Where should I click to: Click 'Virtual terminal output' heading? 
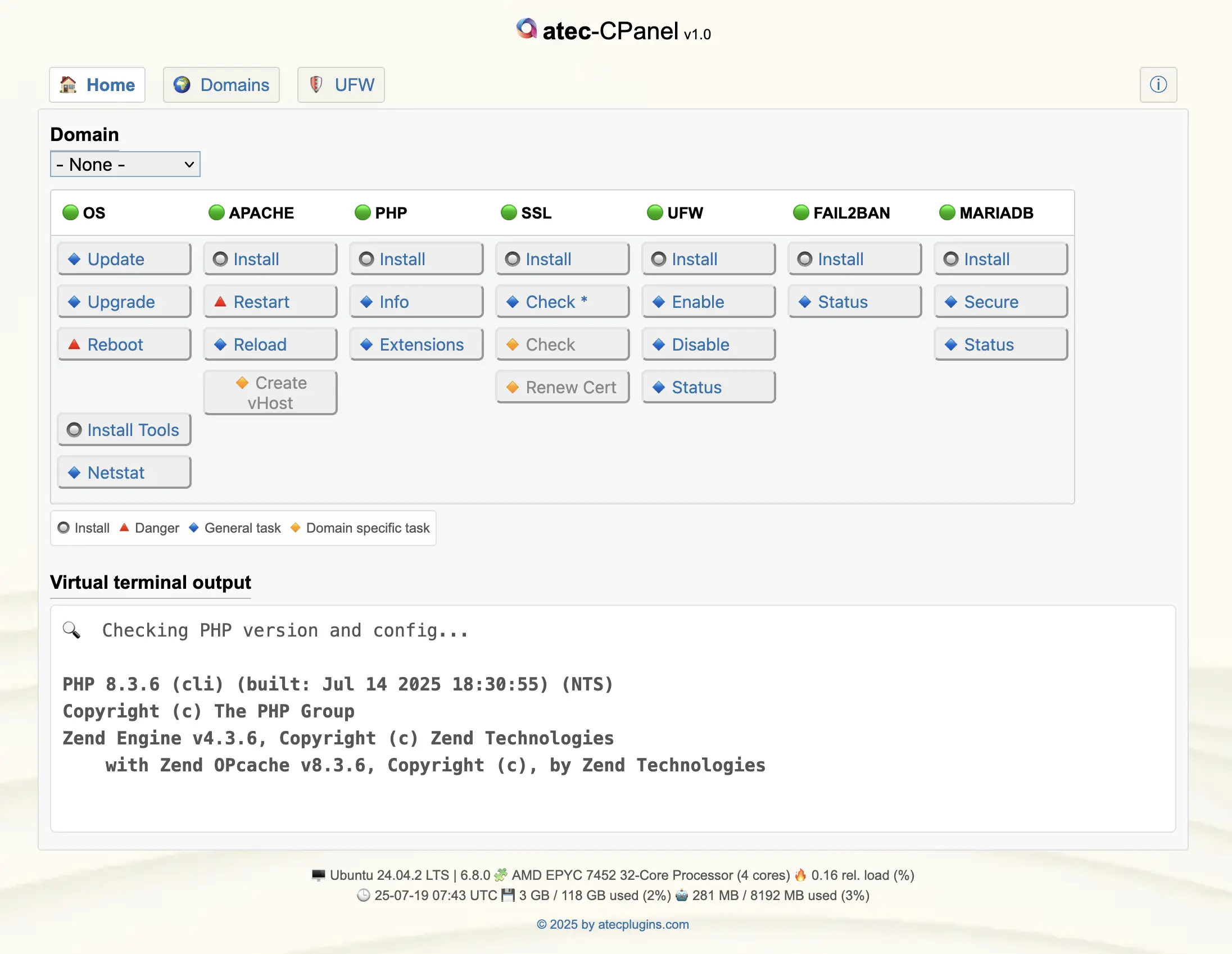pyautogui.click(x=151, y=582)
